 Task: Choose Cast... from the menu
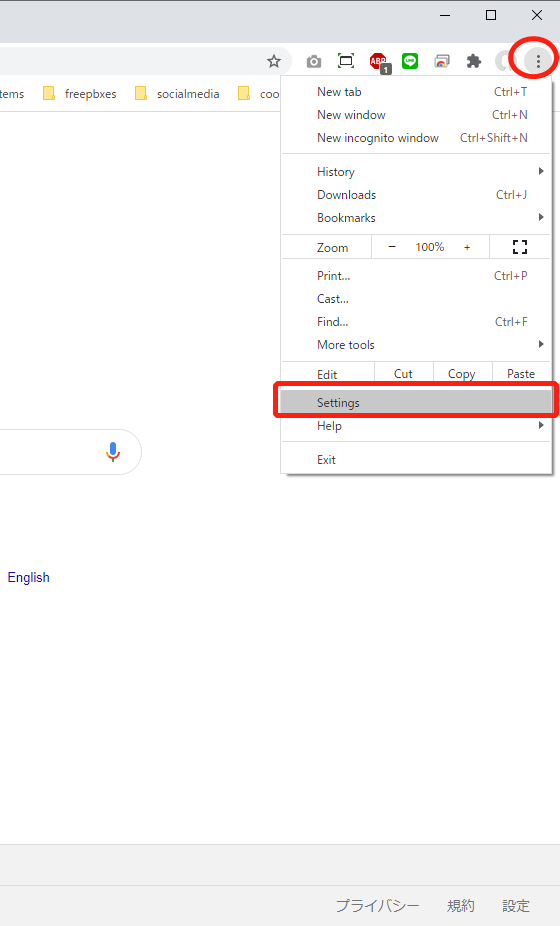416,298
